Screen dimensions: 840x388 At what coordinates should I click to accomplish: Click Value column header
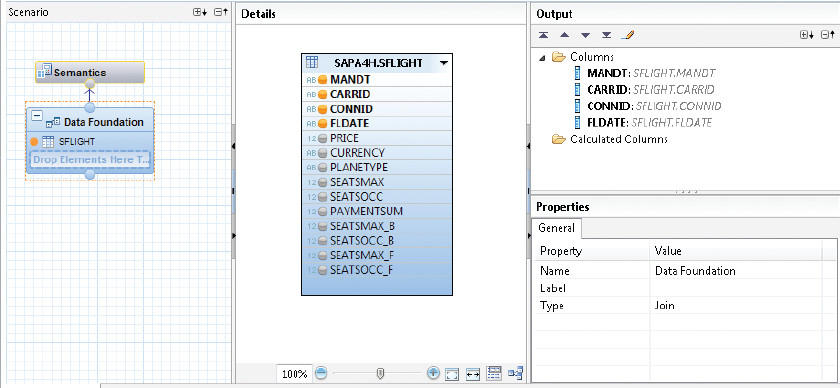pos(735,250)
